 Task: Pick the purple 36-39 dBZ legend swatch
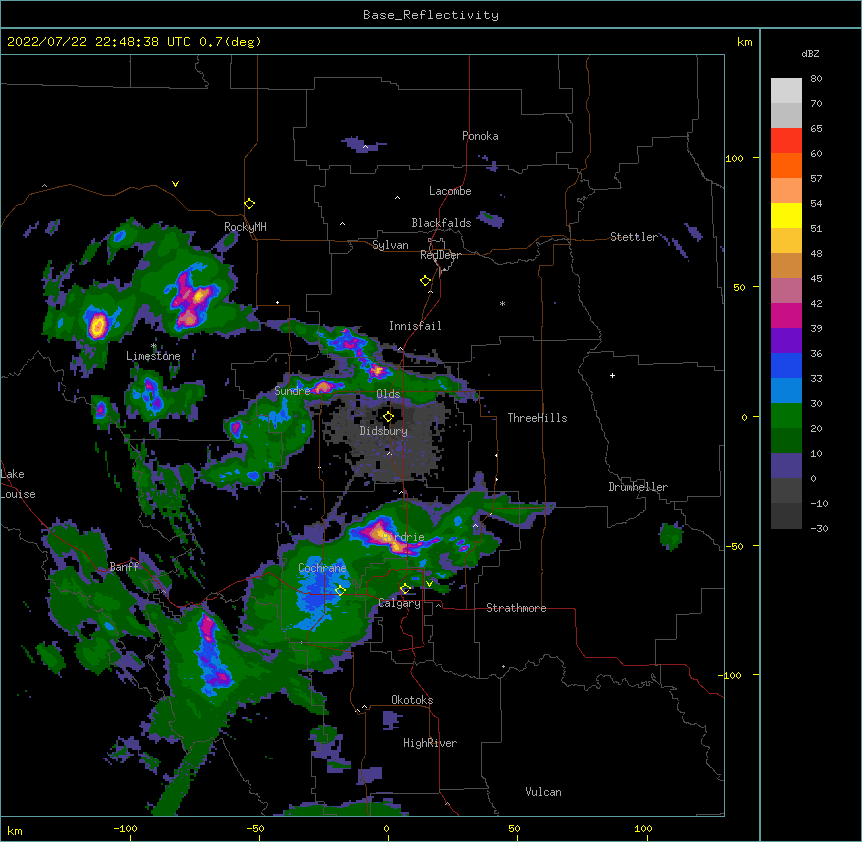pyautogui.click(x=786, y=340)
